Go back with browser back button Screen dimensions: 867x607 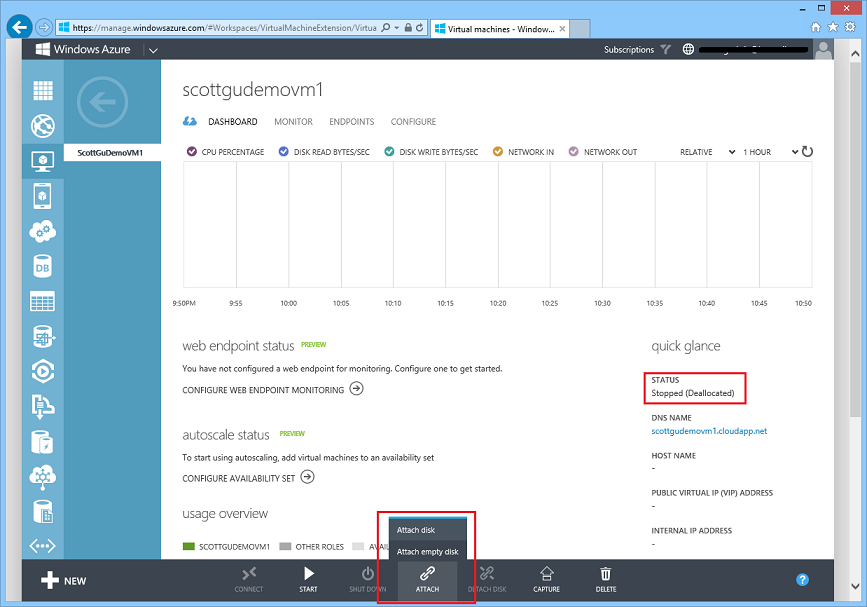[19, 27]
